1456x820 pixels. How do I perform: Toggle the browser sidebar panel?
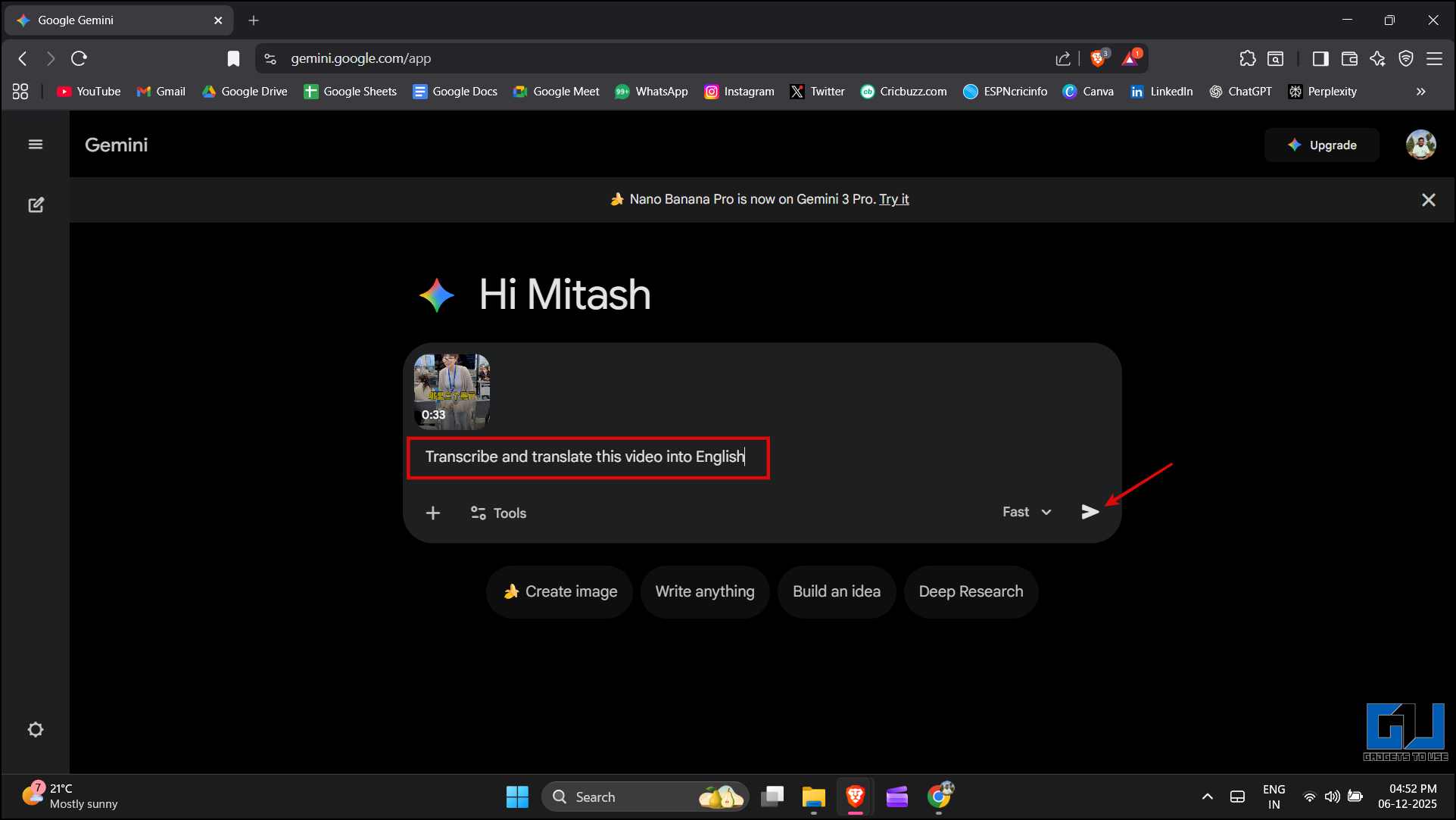pos(1320,58)
